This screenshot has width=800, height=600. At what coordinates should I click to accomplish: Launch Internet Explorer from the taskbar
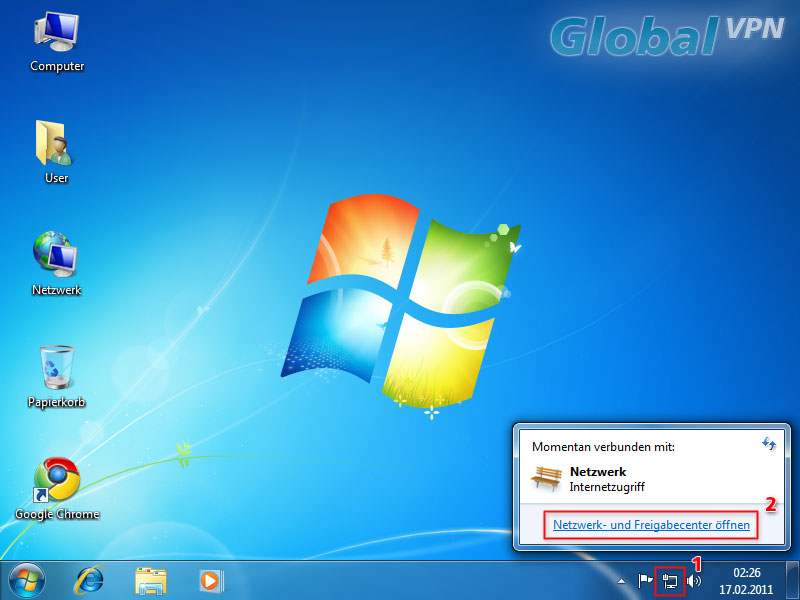[91, 580]
